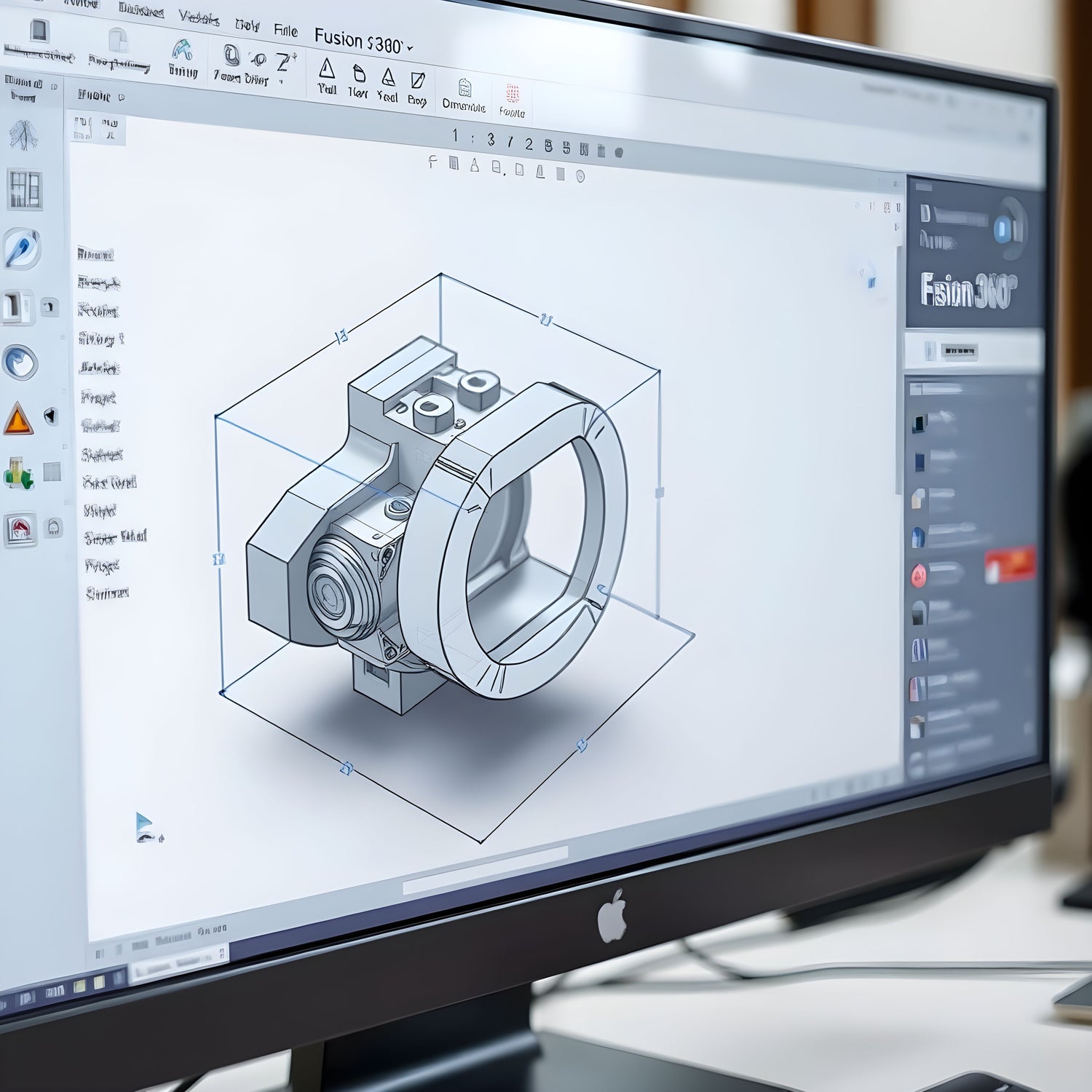Open the Fusion 360 title dropdown arrow
The width and height of the screenshot is (1092, 1092).
(x=410, y=48)
